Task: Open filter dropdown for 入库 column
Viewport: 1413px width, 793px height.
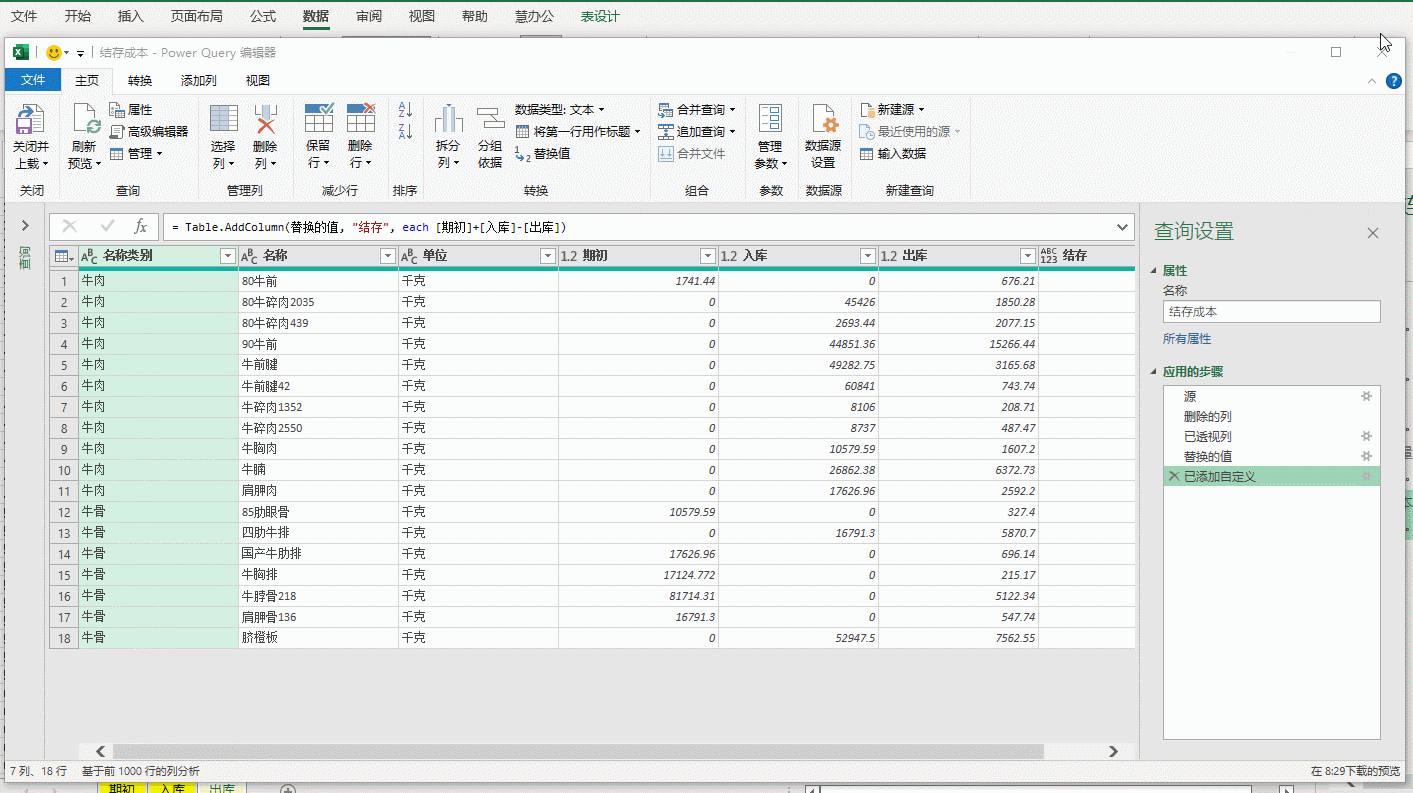Action: point(867,257)
